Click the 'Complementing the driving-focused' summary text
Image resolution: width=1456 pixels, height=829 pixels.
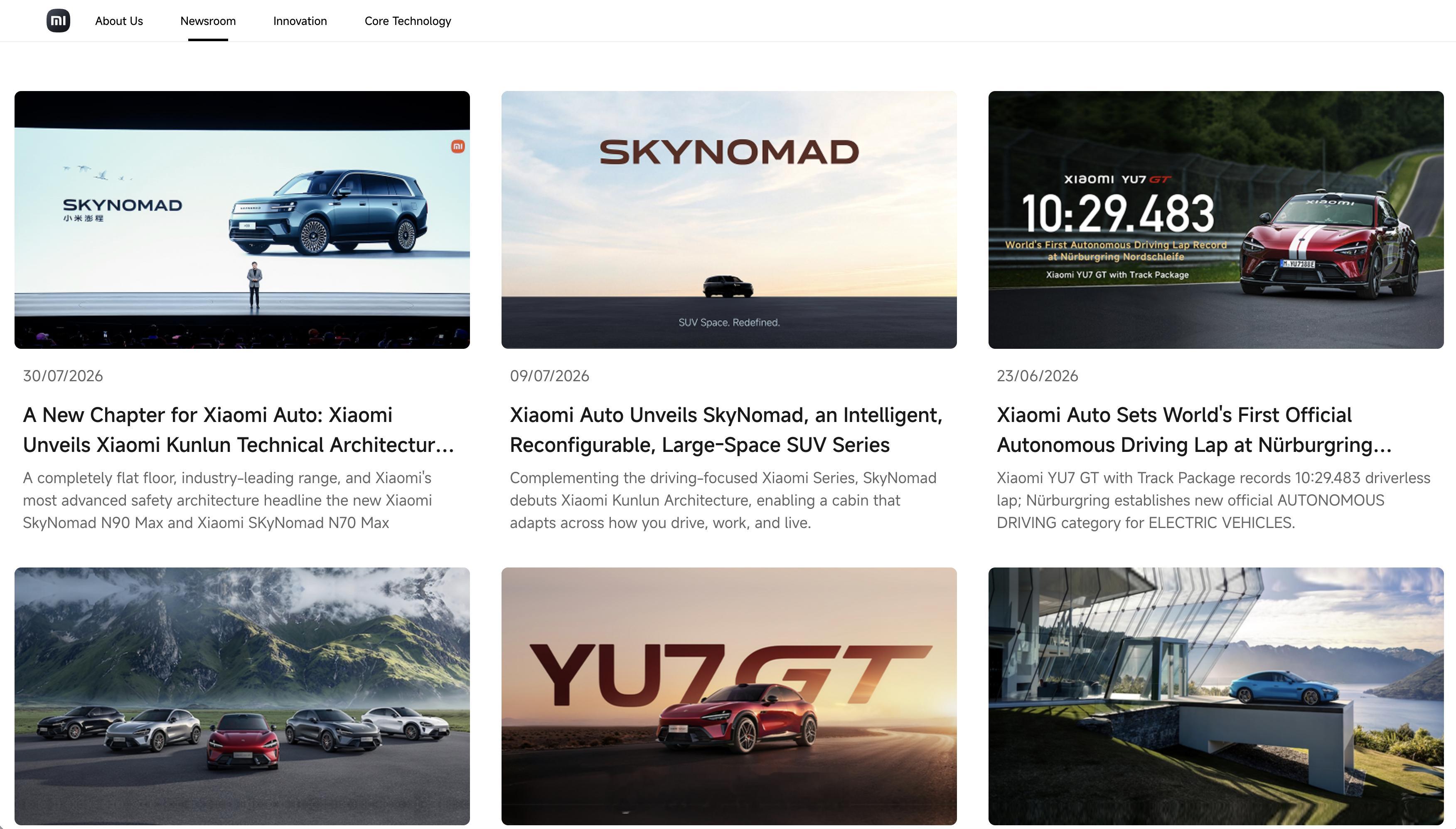click(723, 501)
